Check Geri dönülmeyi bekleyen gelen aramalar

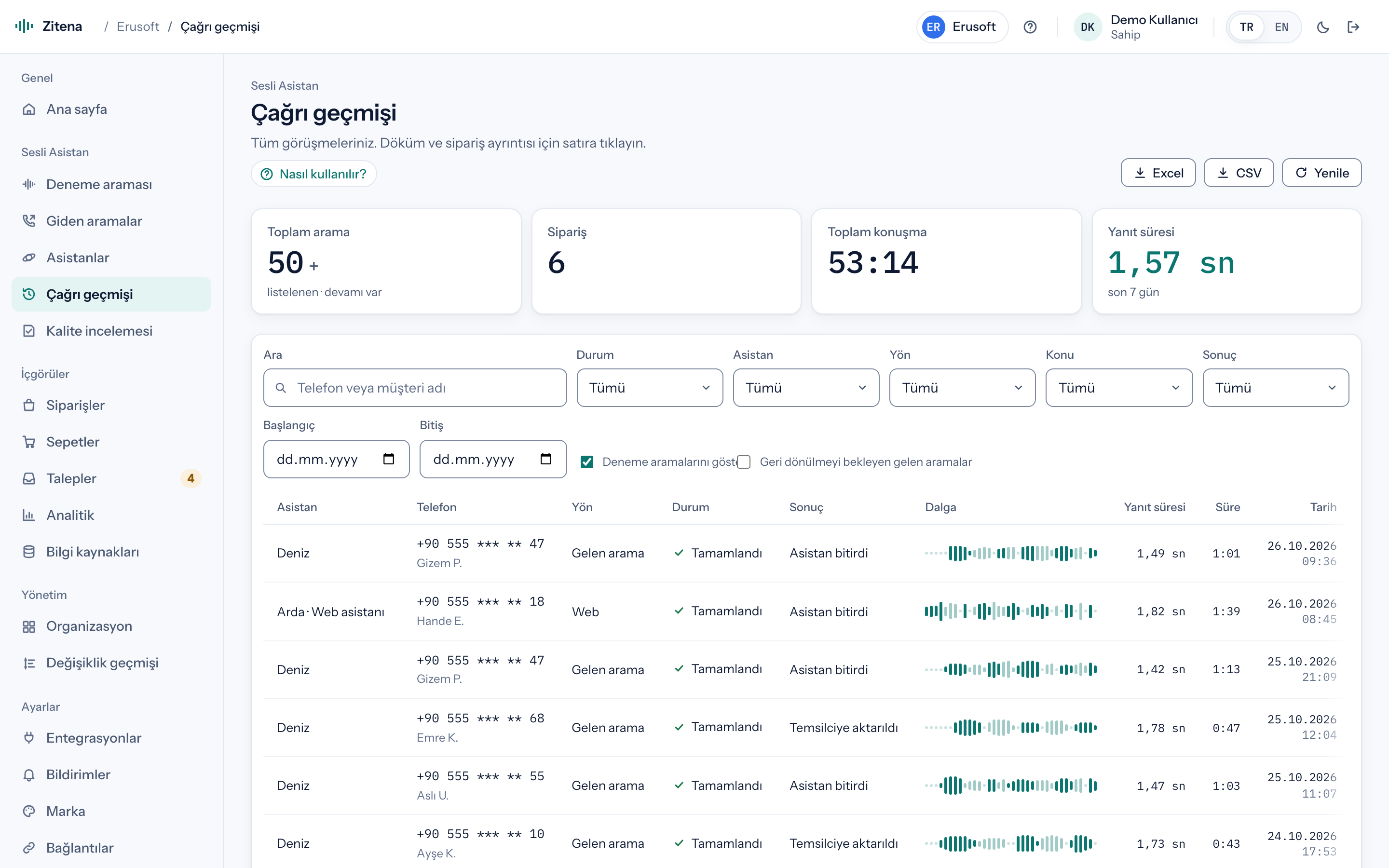(744, 461)
